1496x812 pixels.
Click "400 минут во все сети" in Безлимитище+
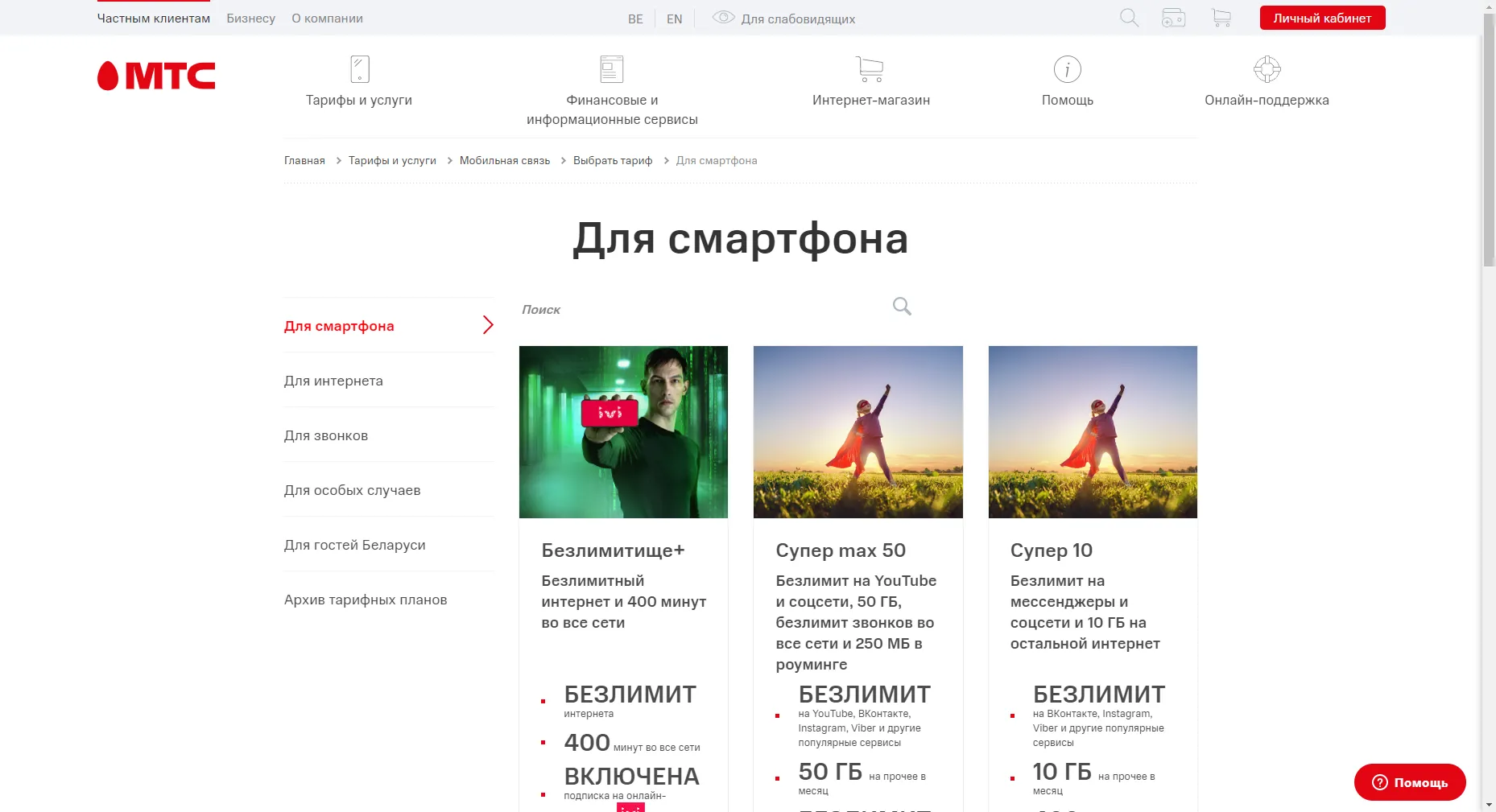(632, 743)
